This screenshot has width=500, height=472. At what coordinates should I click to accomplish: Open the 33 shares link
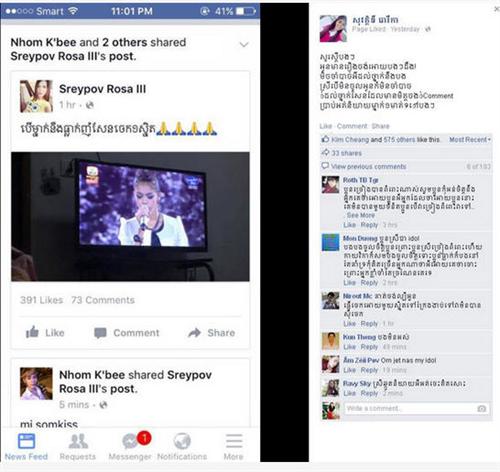[346, 153]
